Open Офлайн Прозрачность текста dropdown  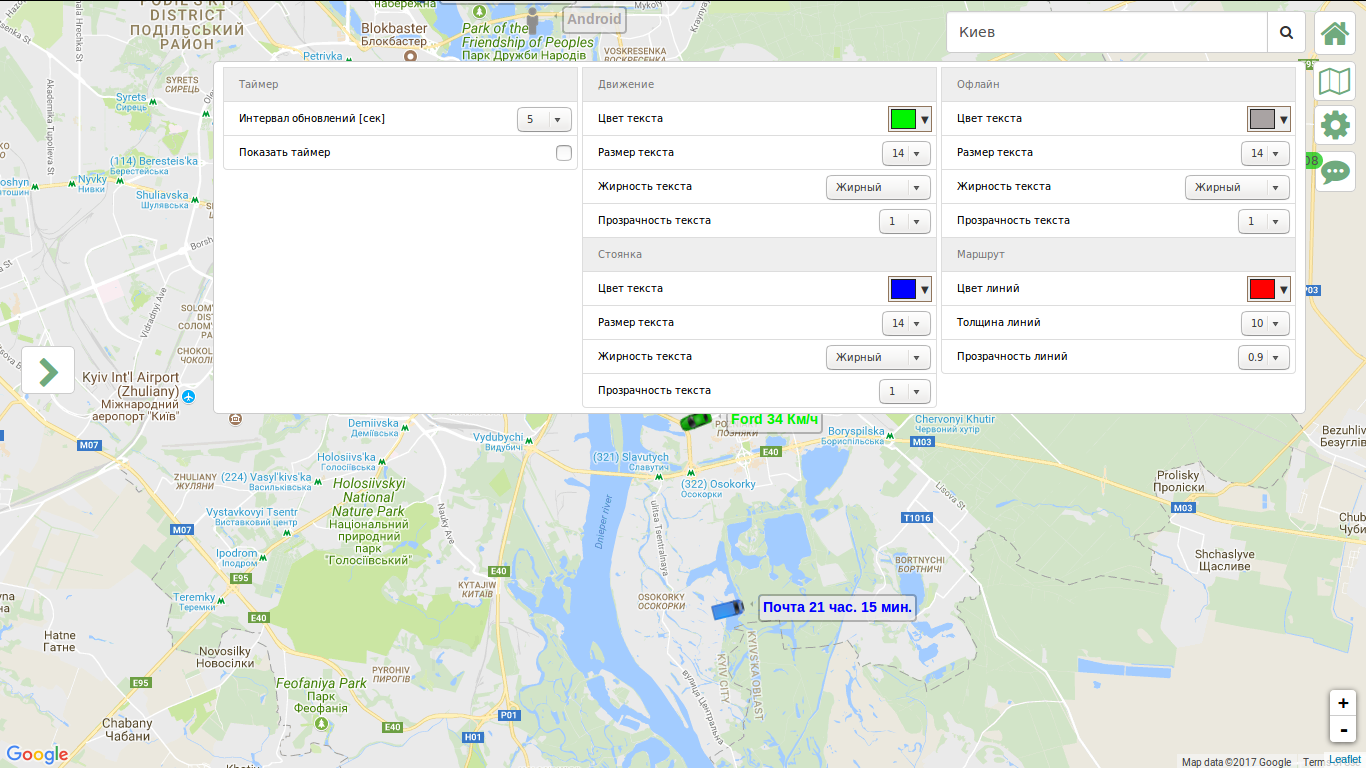tap(1263, 221)
